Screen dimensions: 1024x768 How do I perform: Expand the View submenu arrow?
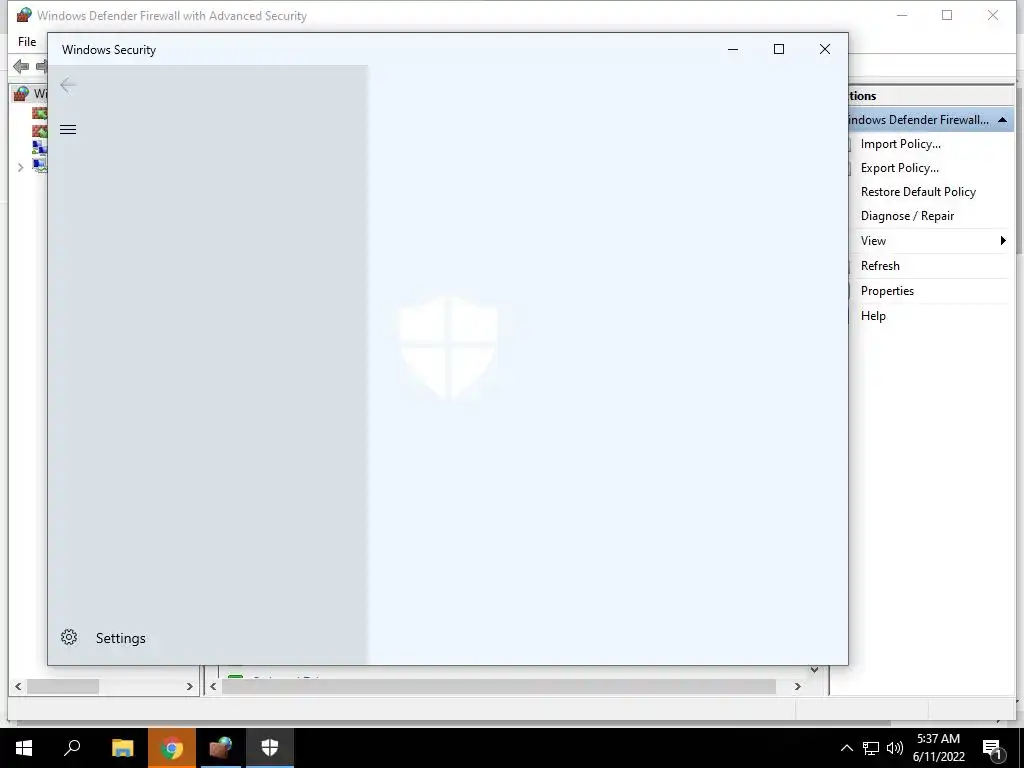click(1003, 240)
